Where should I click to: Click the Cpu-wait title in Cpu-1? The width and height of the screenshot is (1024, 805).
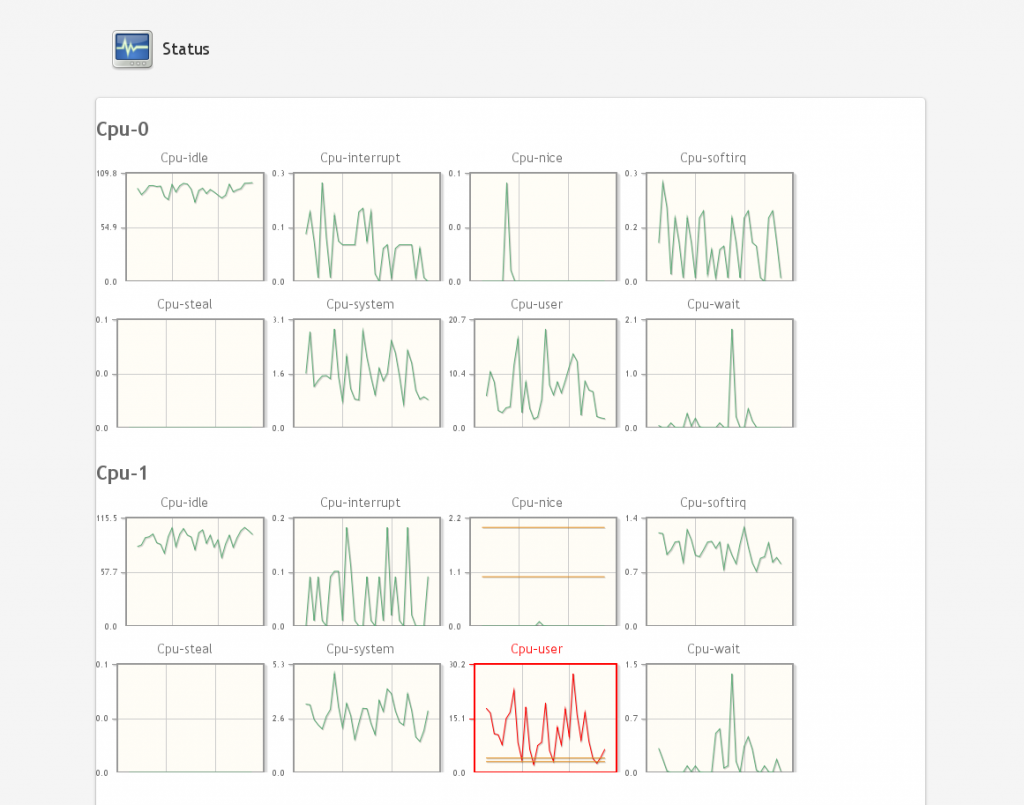713,649
